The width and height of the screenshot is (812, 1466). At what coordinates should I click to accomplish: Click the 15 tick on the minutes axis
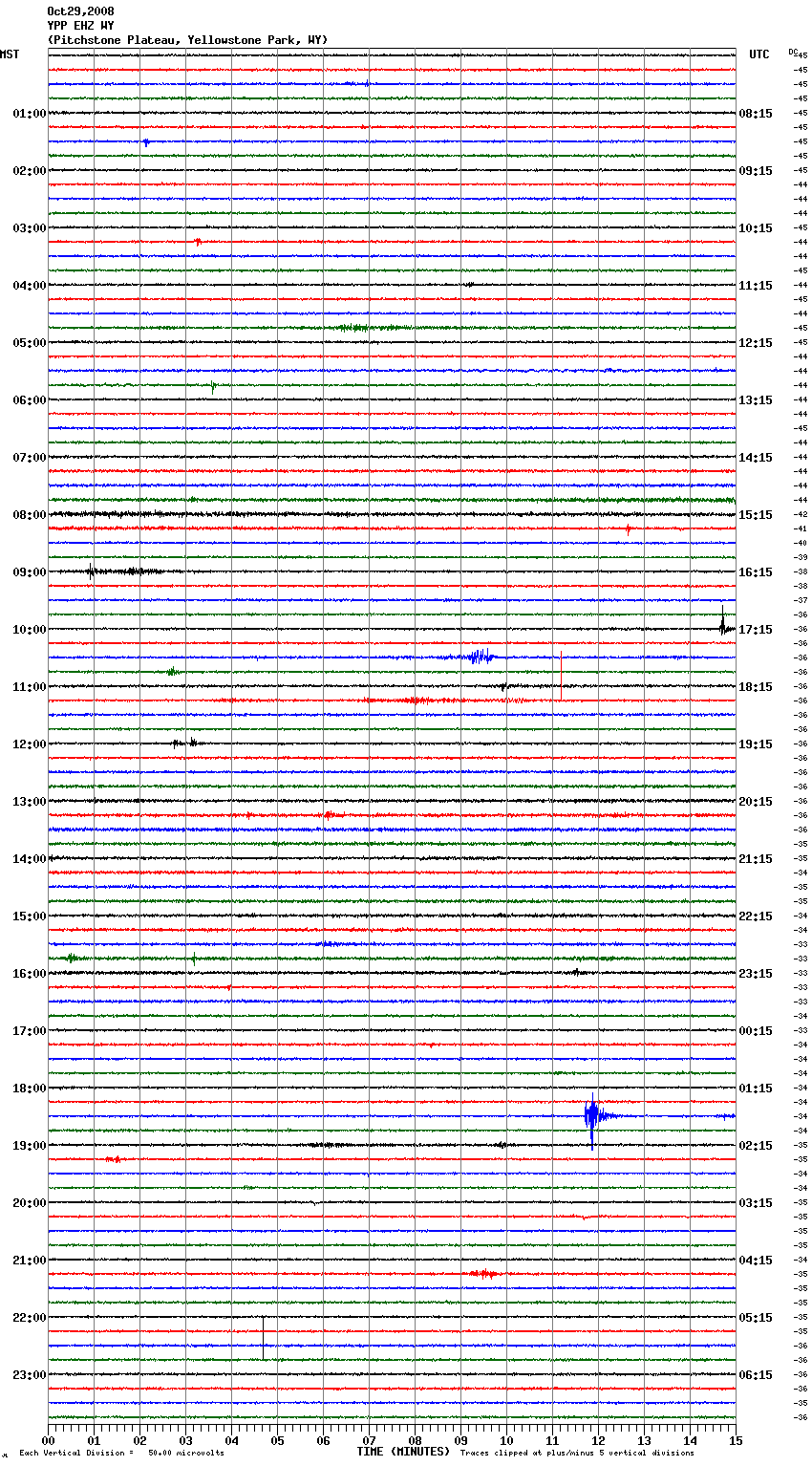pyautogui.click(x=736, y=1440)
